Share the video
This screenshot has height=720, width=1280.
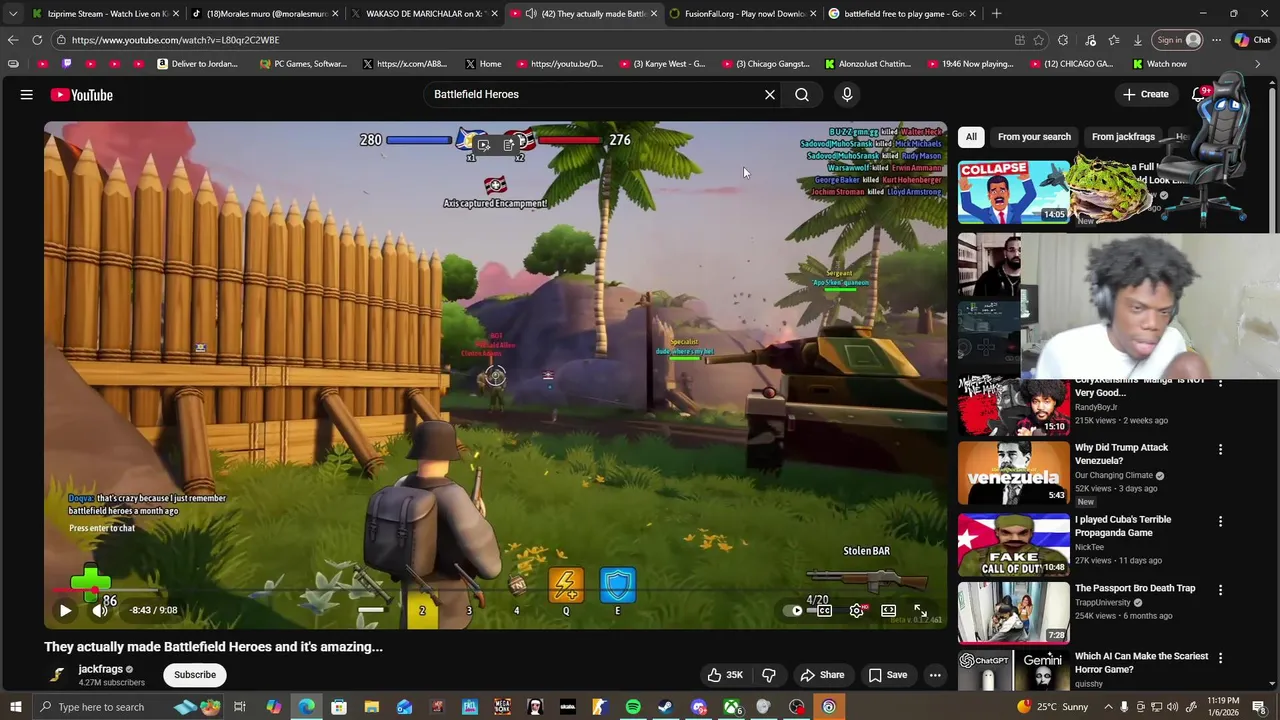point(822,675)
